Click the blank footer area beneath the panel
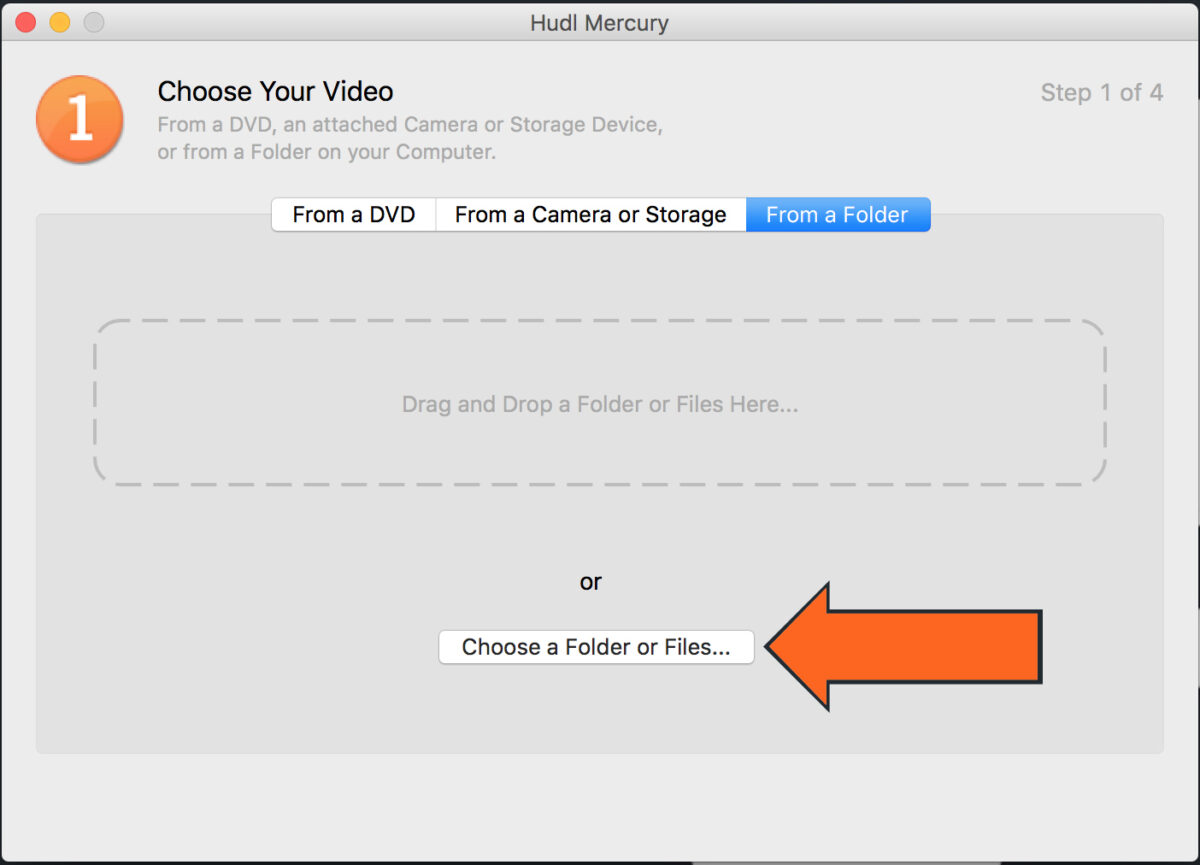The width and height of the screenshot is (1200, 865). click(600, 805)
